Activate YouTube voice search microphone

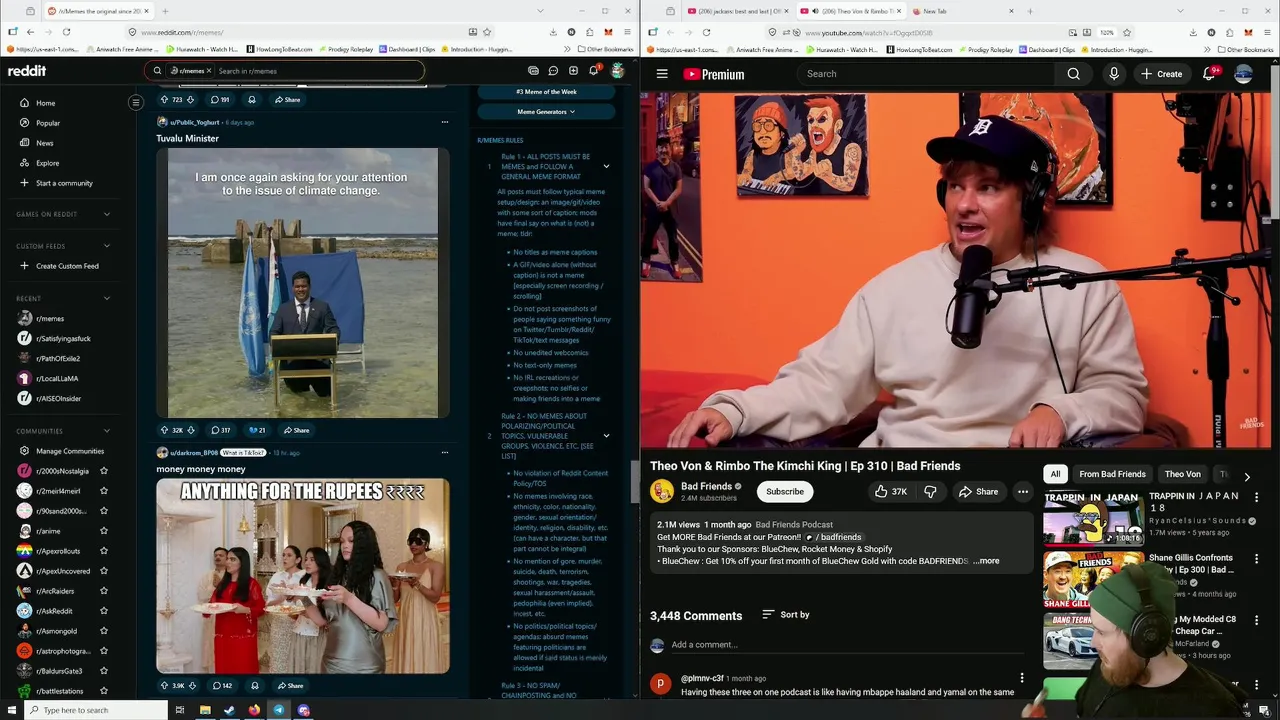(1113, 74)
